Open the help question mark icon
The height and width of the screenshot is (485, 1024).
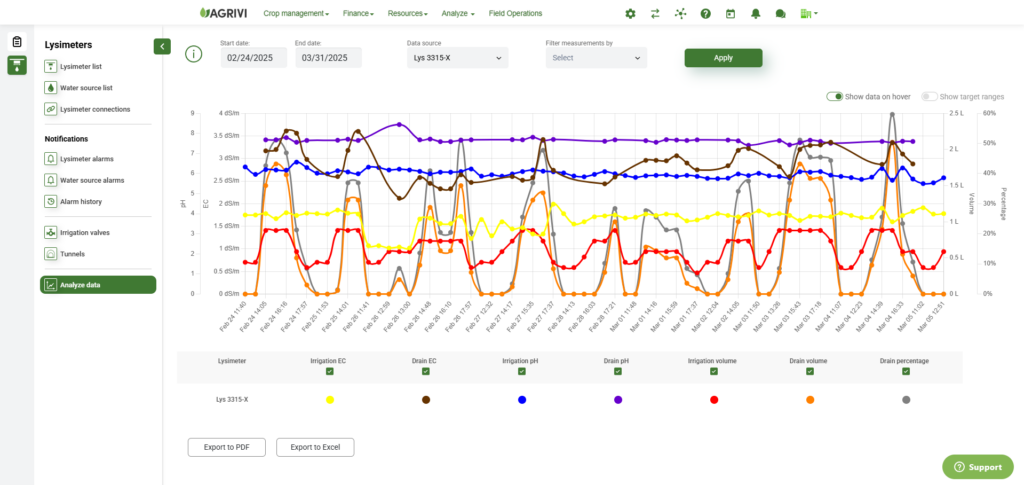click(x=705, y=14)
